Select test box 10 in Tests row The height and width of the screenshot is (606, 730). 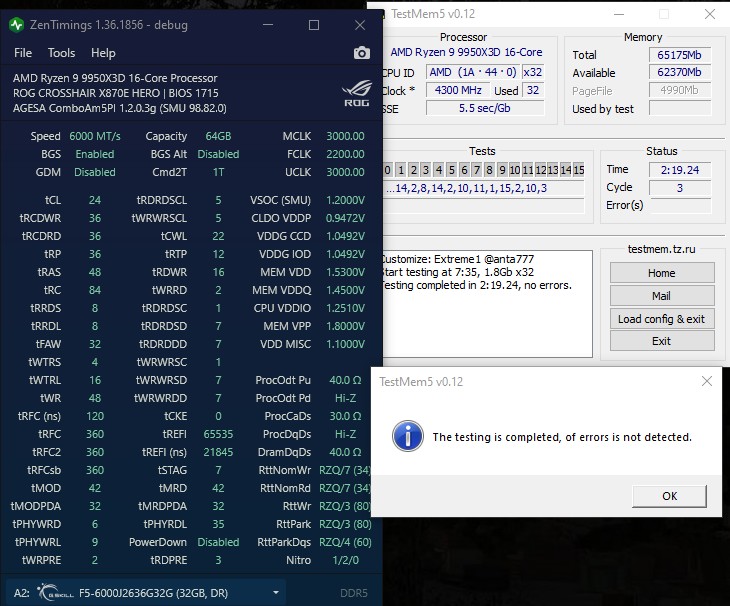(514, 170)
